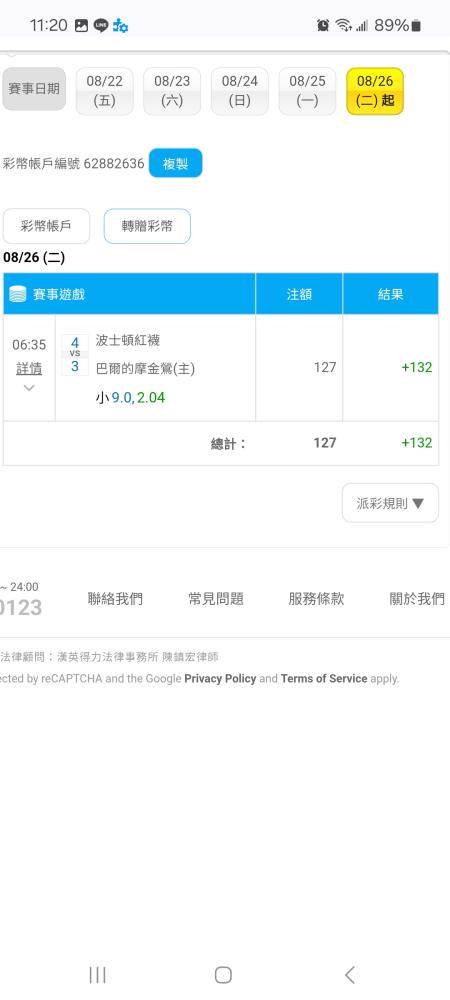Open the Privacy Policy link
450x1000 pixels.
tap(220, 679)
